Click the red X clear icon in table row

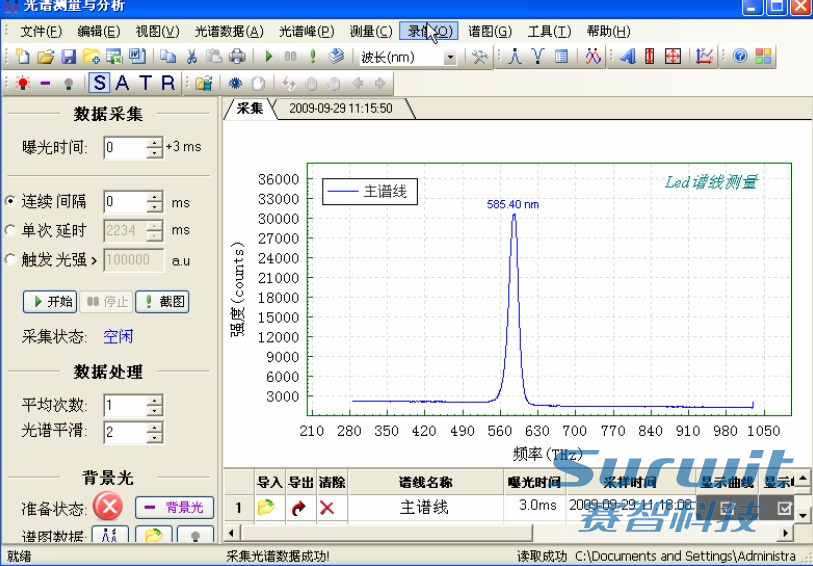pos(326,507)
